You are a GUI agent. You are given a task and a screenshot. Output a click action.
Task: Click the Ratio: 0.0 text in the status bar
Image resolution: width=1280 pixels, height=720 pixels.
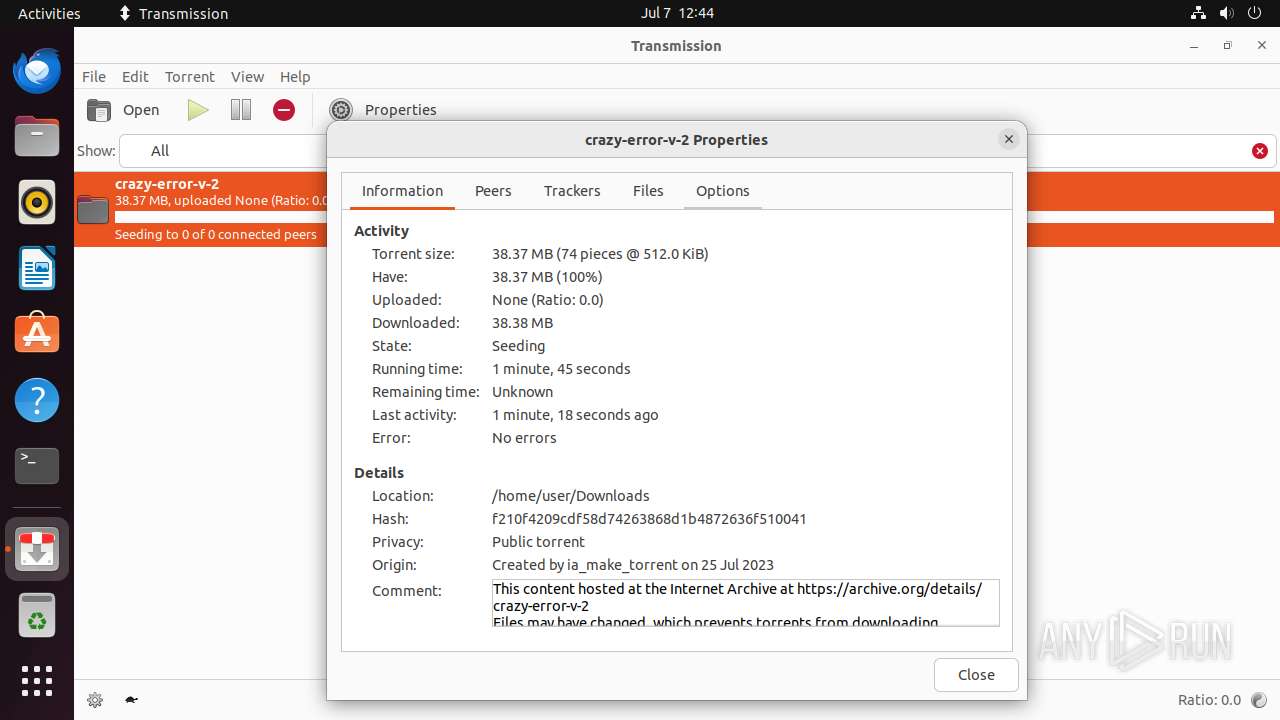(x=1209, y=700)
